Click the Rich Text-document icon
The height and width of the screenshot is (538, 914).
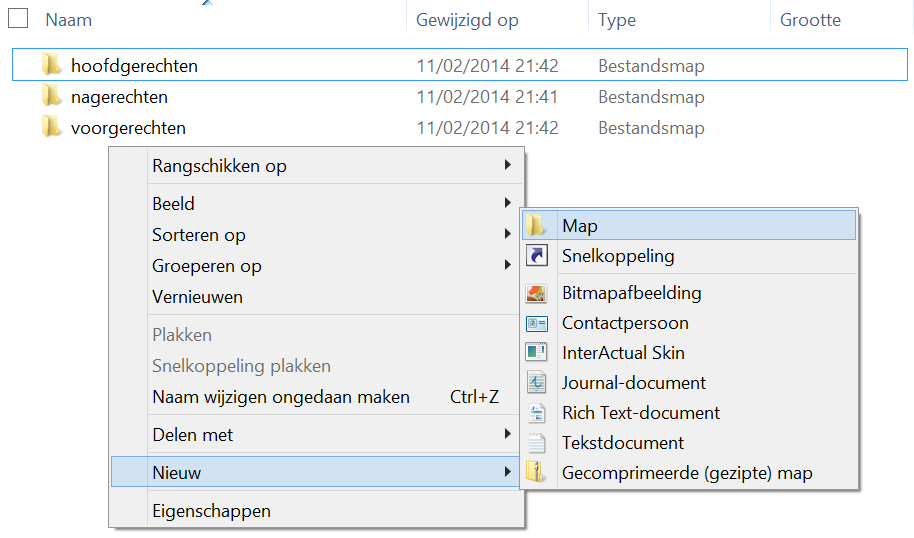coord(536,413)
